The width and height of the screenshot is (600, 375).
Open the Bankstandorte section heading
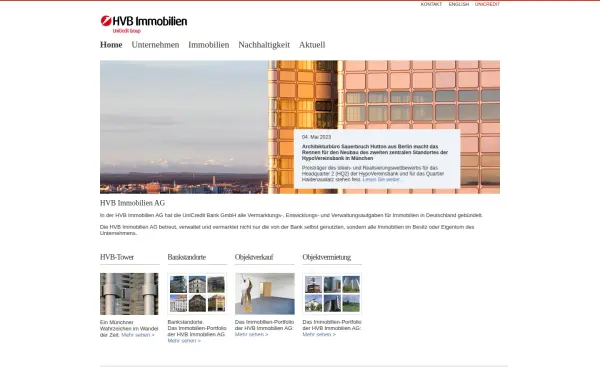click(x=187, y=257)
